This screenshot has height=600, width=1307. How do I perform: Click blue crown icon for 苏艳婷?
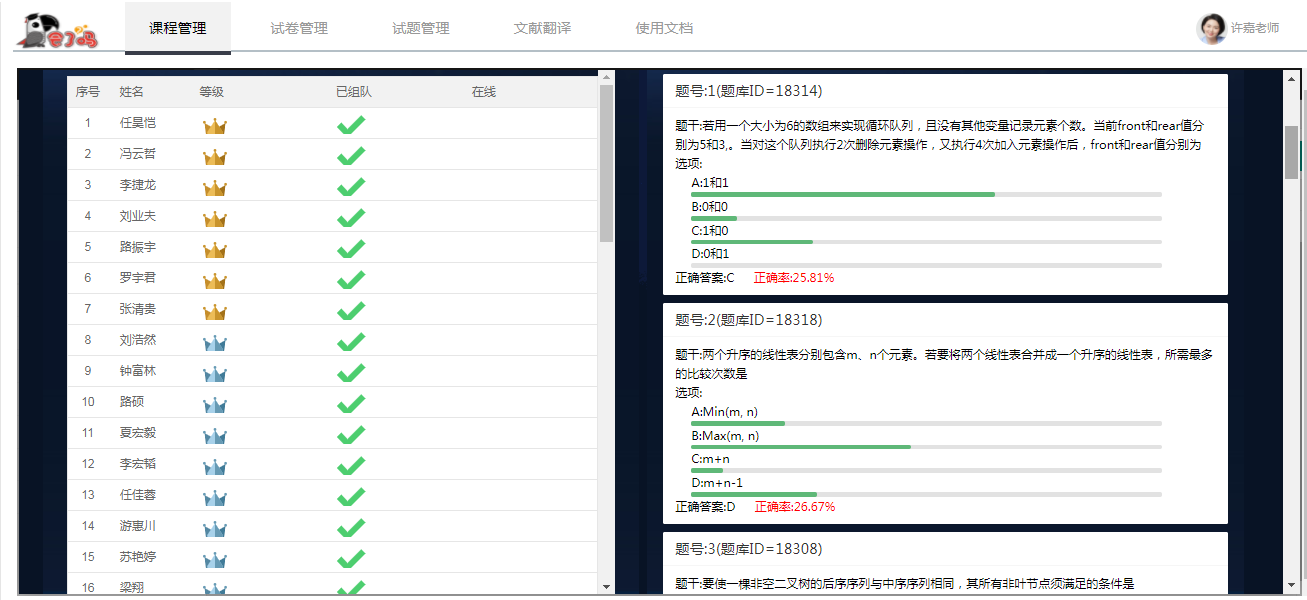[x=215, y=560]
